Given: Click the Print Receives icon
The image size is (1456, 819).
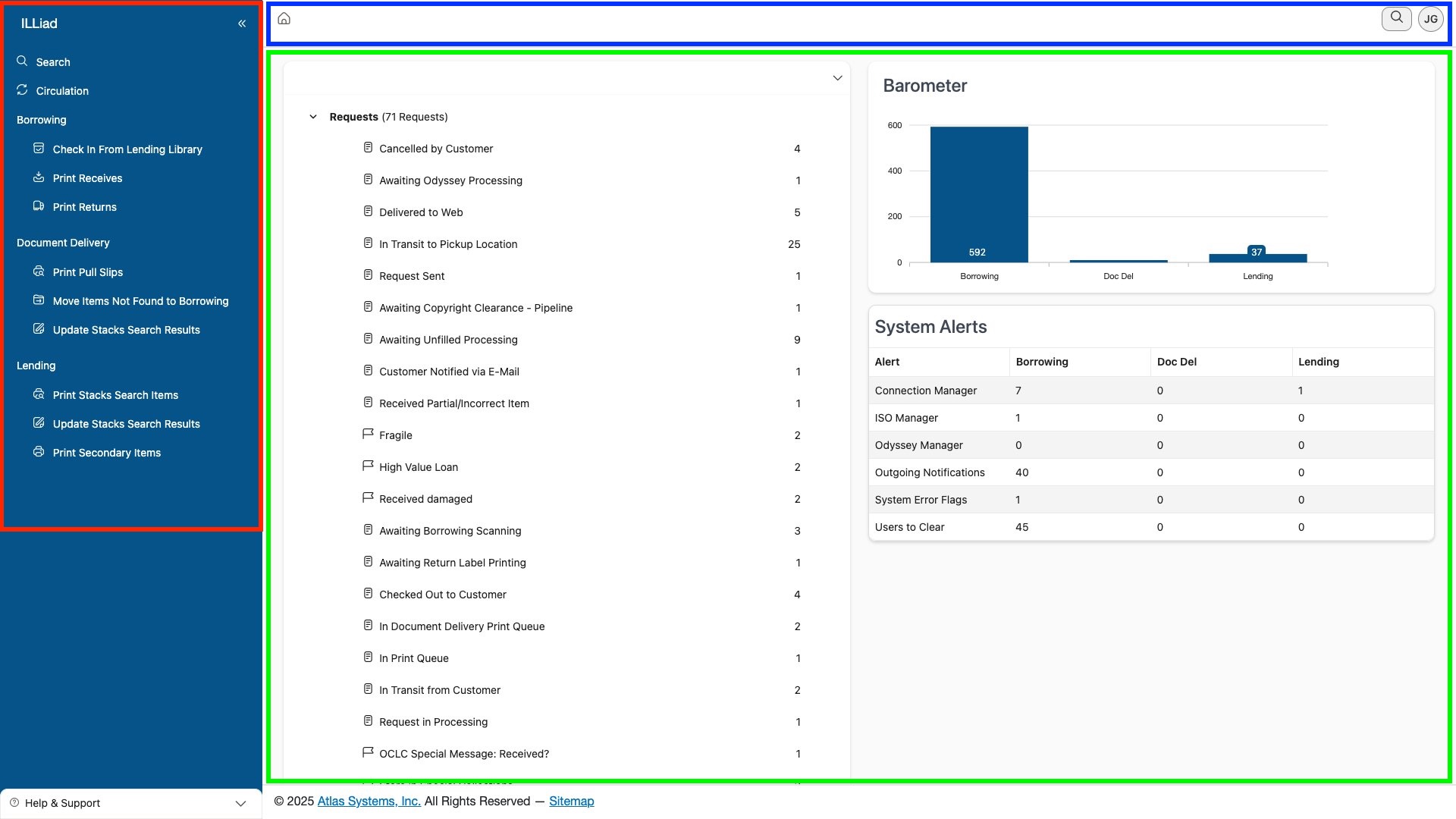Looking at the screenshot, I should click(x=39, y=177).
